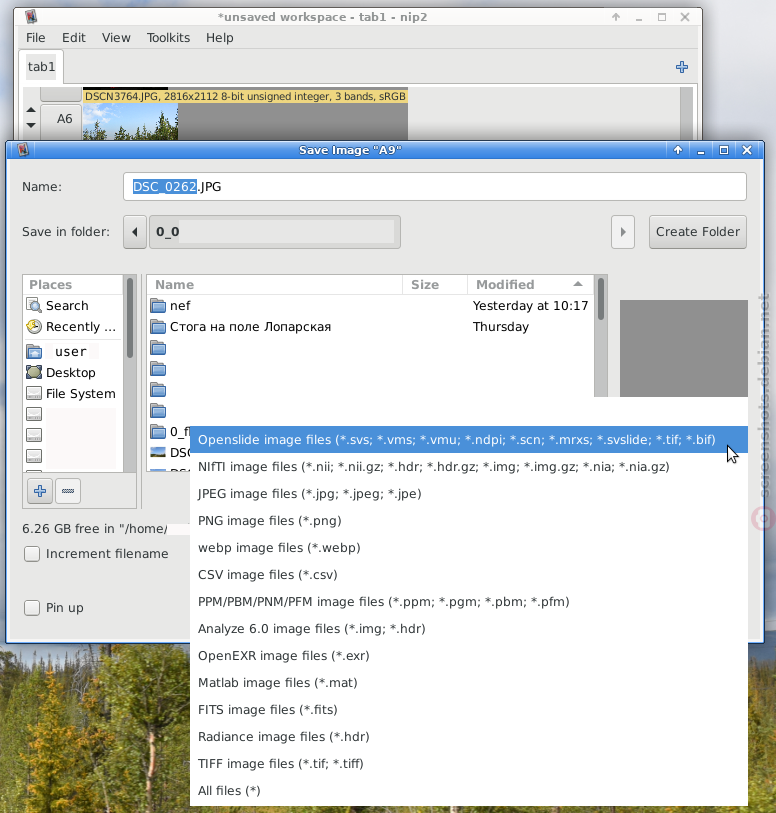Sort files by the Name column header
The width and height of the screenshot is (776, 813).
coord(275,285)
